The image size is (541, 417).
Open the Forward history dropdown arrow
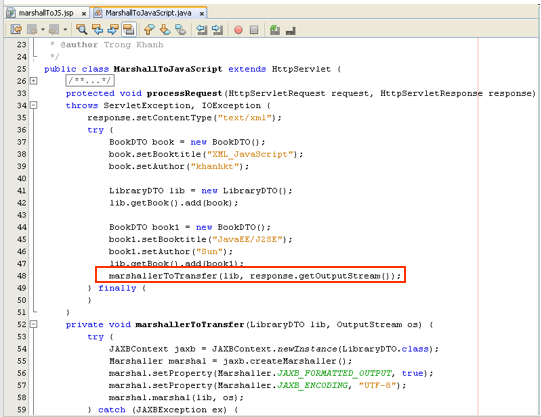coord(65,30)
